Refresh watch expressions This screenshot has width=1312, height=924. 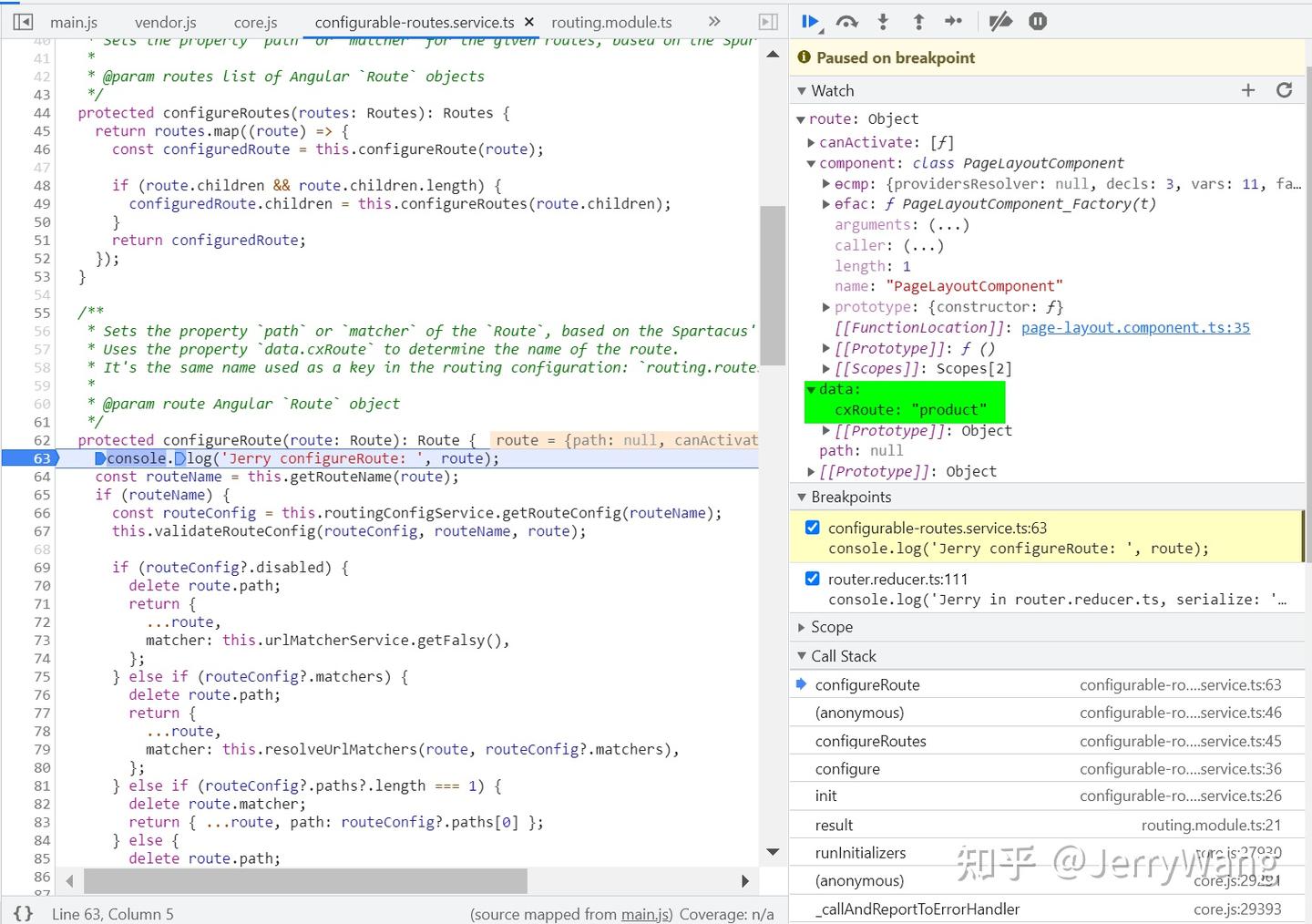pos(1285,89)
